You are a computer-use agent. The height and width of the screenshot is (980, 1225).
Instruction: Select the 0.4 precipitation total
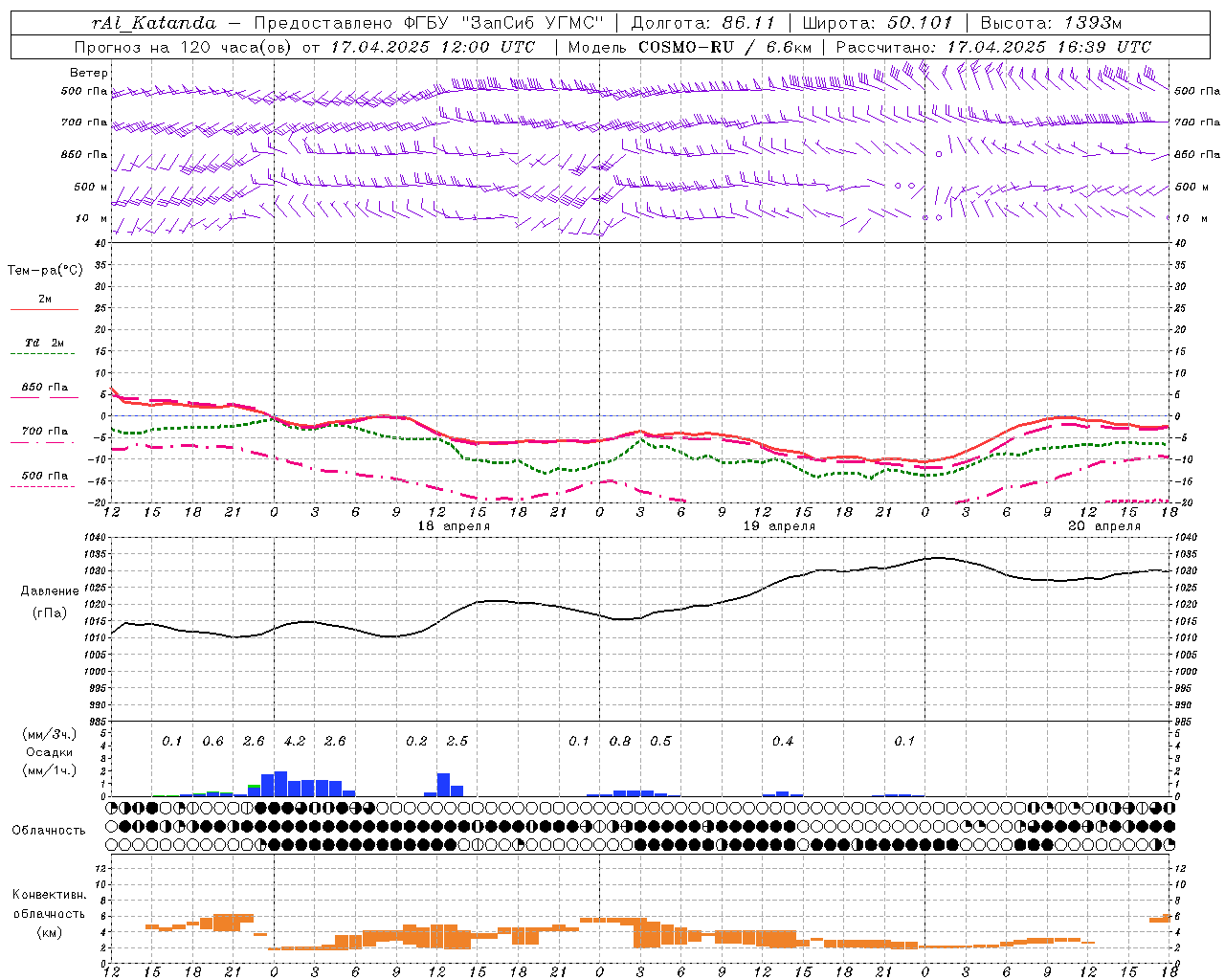coord(783,742)
